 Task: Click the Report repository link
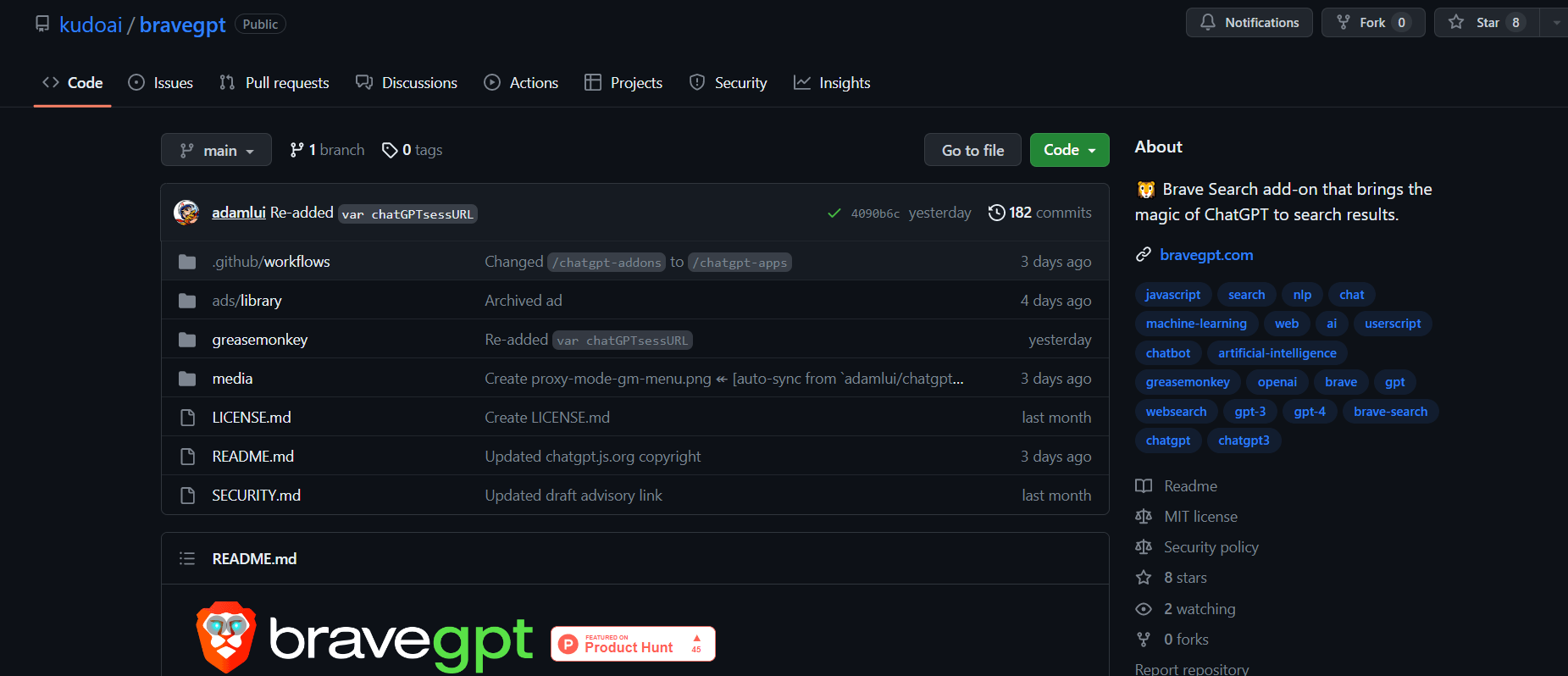pos(1192,668)
